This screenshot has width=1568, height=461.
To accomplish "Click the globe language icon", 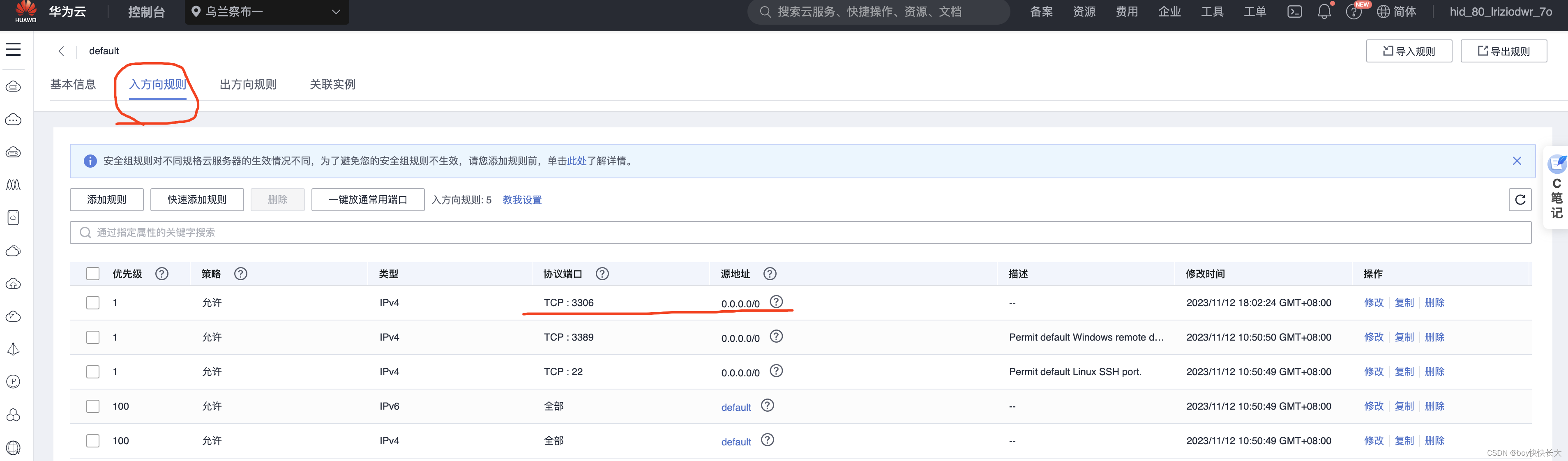I will point(1383,12).
